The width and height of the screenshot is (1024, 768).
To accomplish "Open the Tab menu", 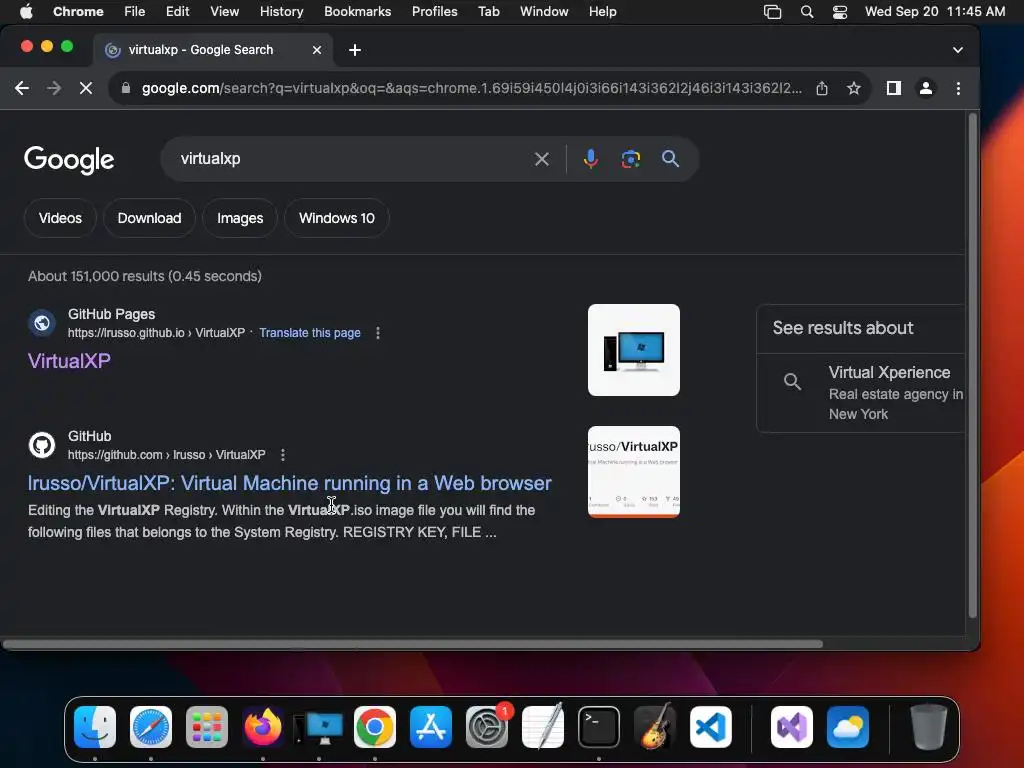I will coord(488,11).
